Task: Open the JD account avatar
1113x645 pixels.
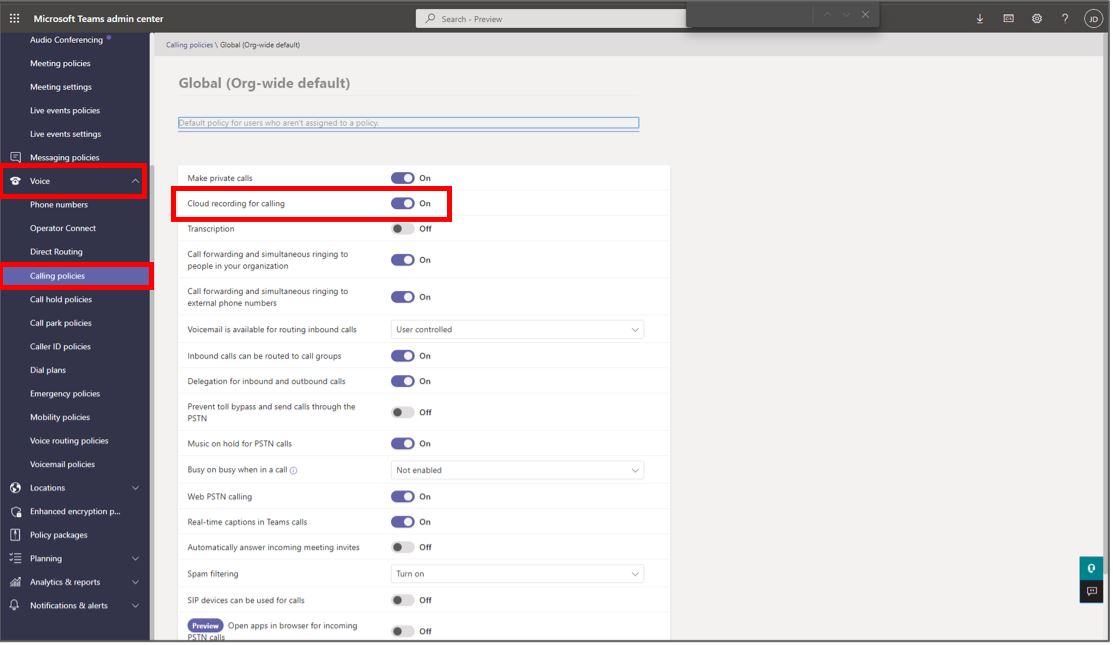Action: 1091,18
